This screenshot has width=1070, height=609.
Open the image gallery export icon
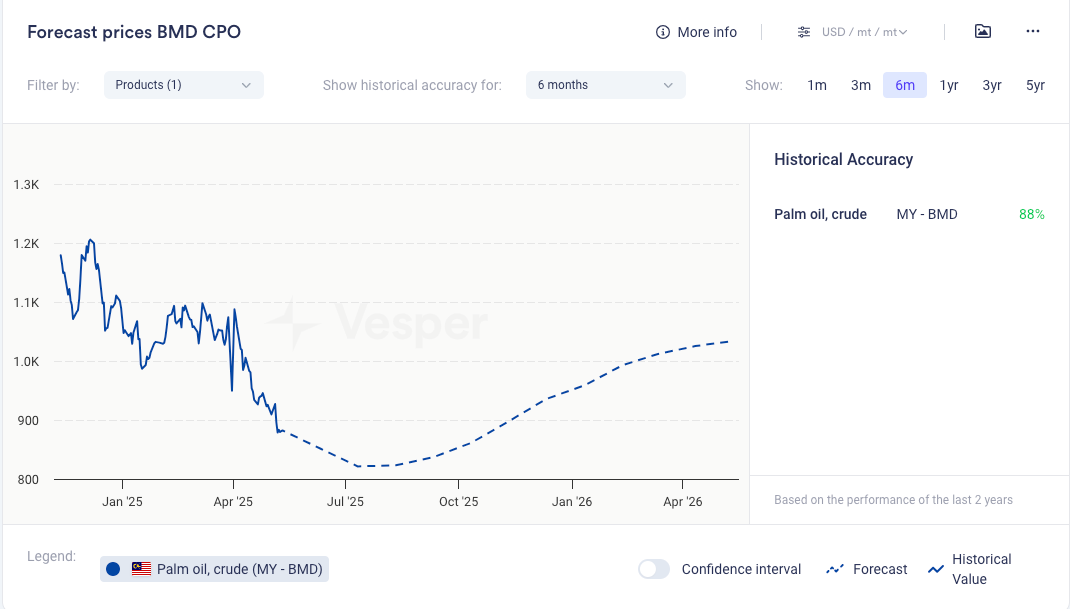point(983,31)
